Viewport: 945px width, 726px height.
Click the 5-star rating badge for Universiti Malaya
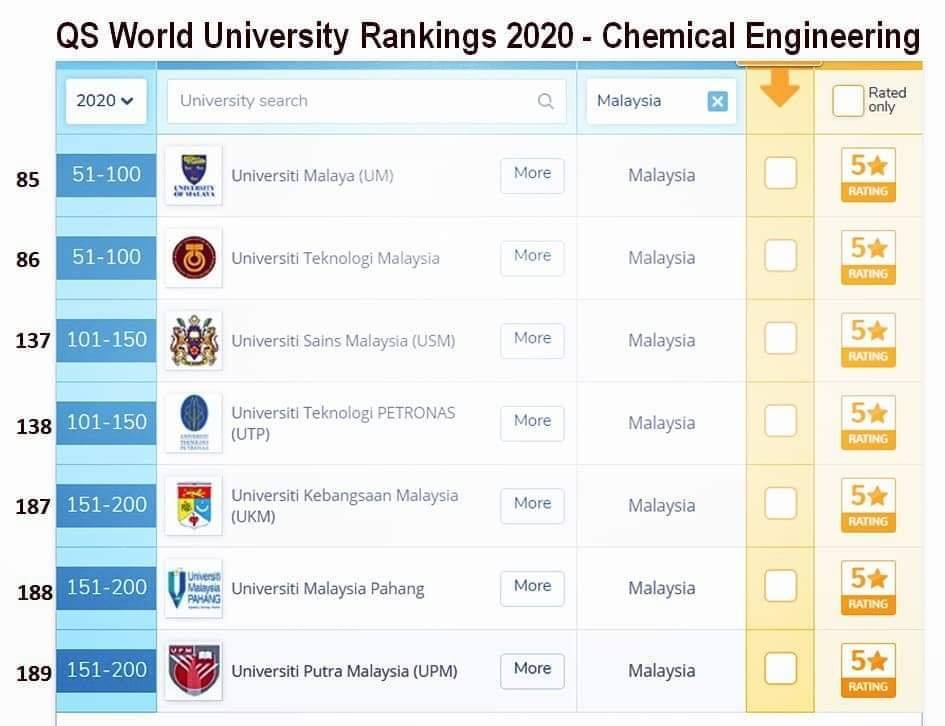(868, 175)
